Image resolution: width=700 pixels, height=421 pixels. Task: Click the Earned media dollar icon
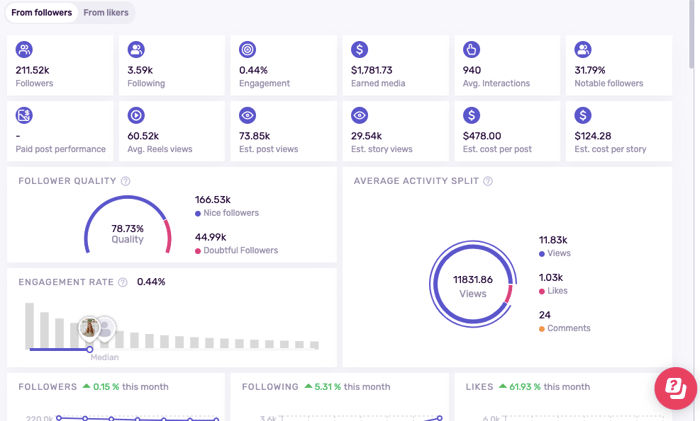[360, 50]
